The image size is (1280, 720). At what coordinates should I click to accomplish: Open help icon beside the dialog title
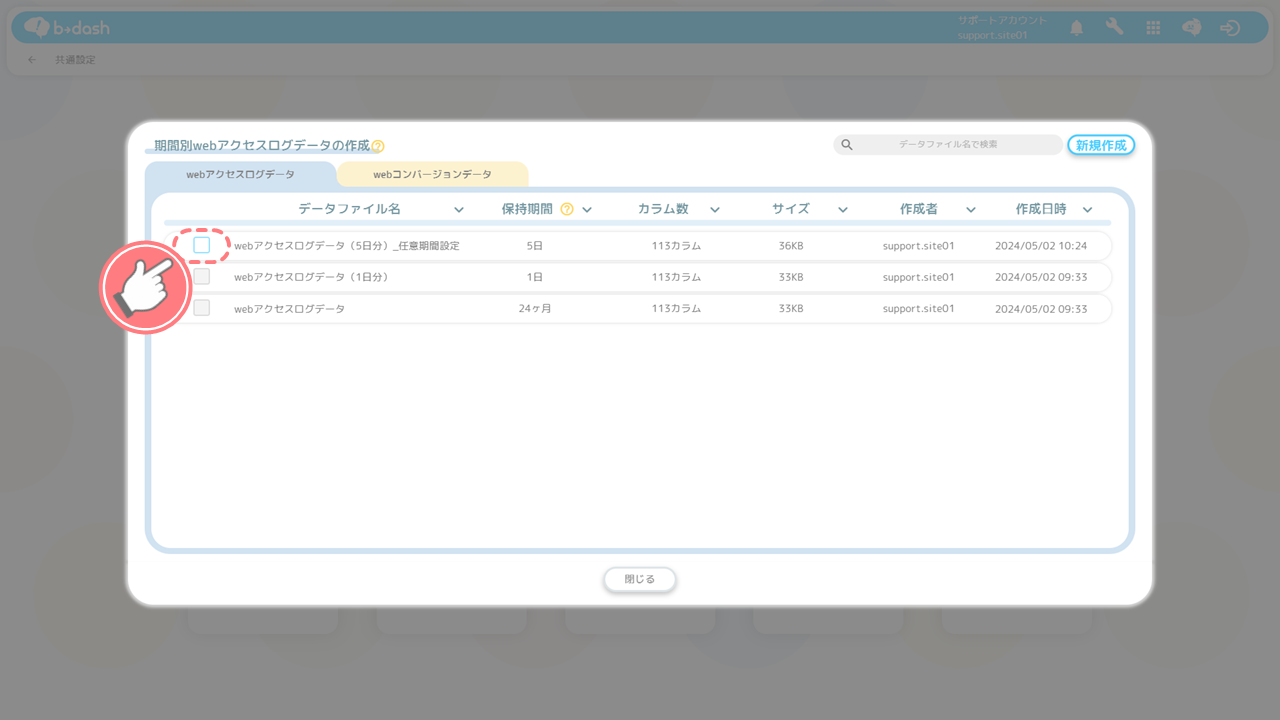[378, 147]
